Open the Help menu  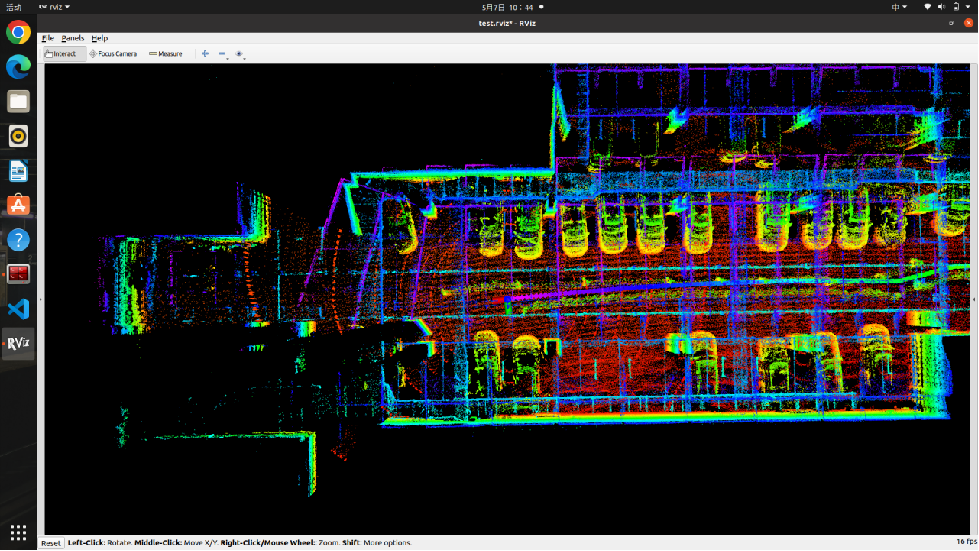(99, 38)
